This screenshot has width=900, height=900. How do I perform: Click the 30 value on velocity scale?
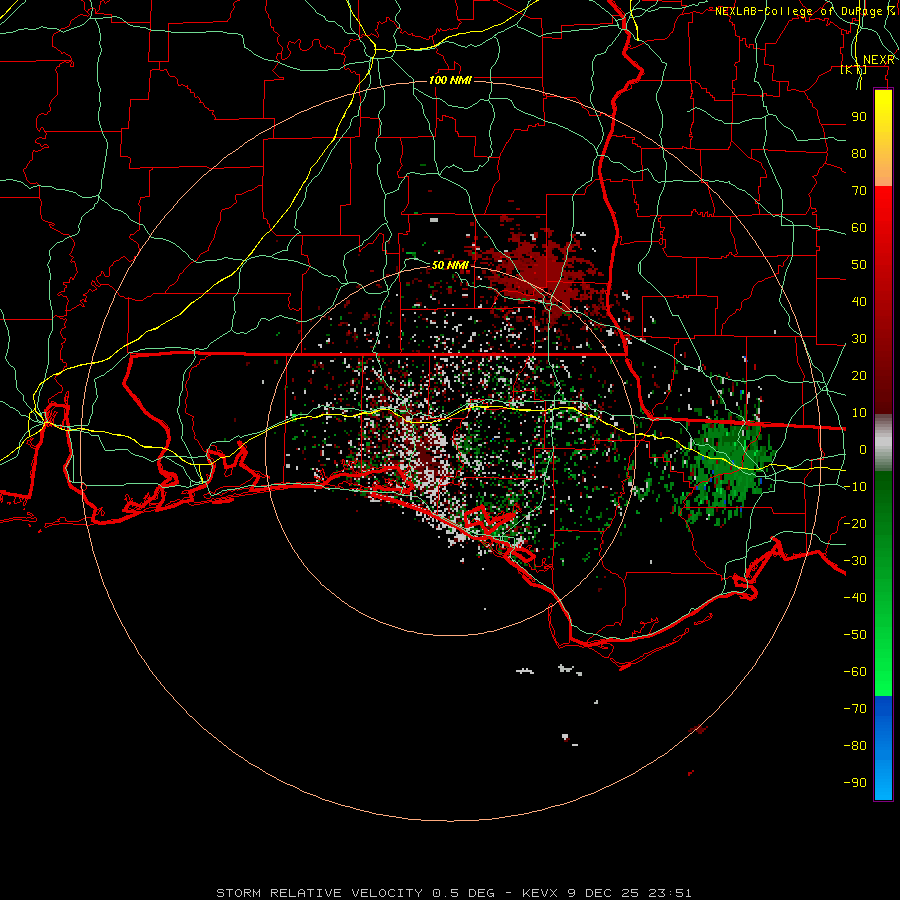859,339
